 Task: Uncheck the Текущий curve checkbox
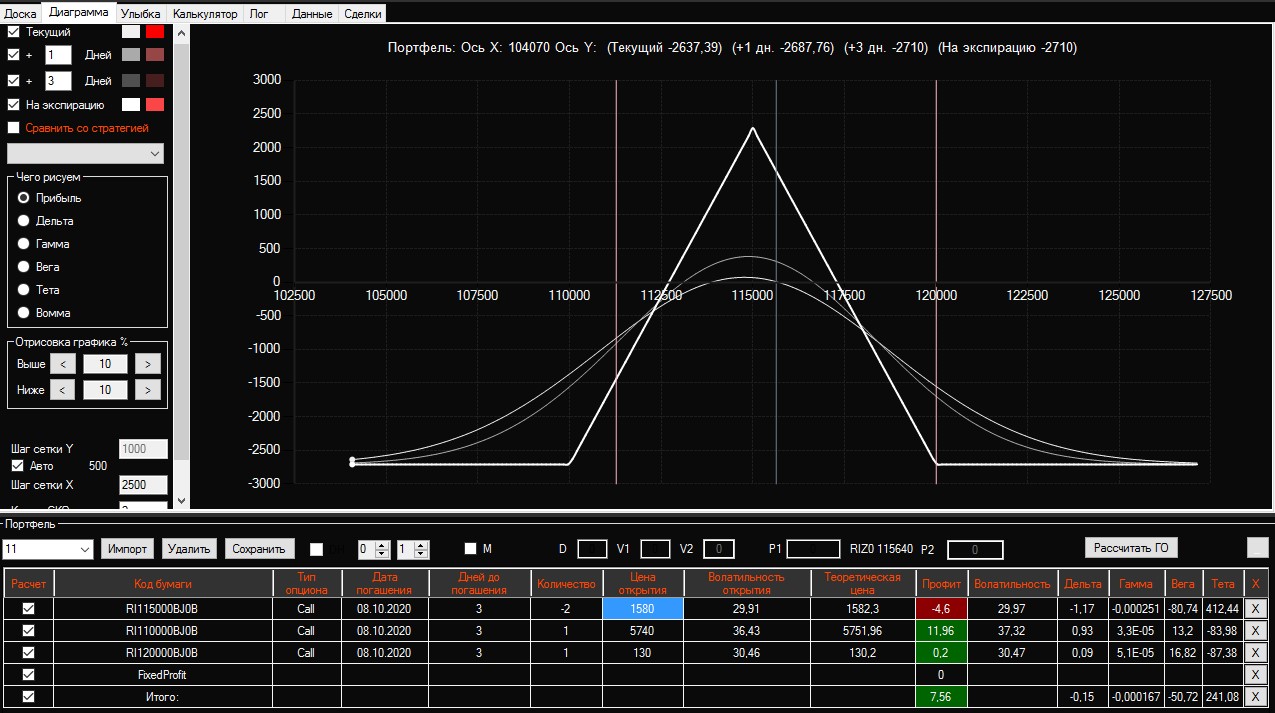[x=14, y=32]
